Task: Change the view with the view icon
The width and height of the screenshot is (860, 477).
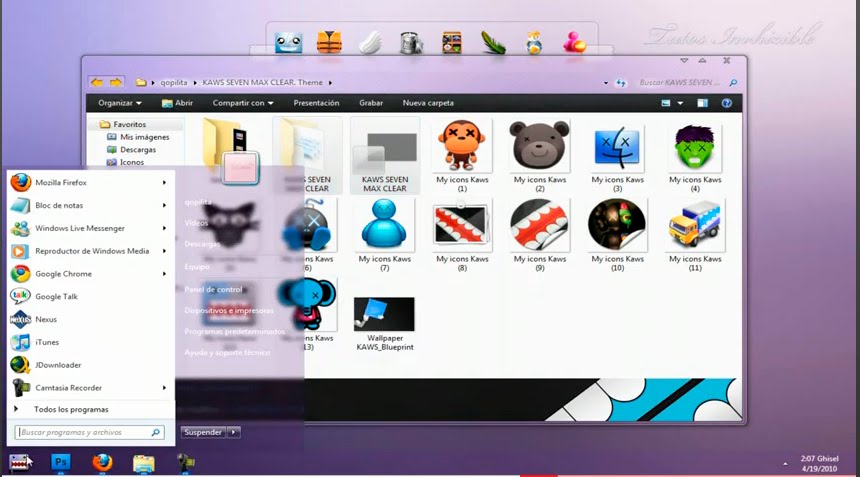Action: click(x=666, y=103)
